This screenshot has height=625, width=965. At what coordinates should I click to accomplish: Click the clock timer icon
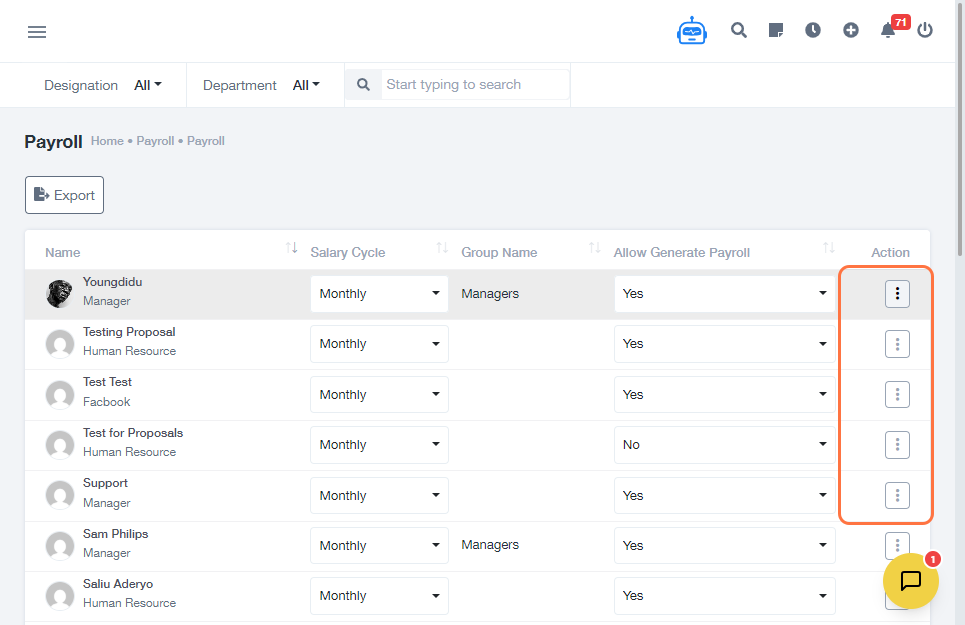(x=813, y=30)
